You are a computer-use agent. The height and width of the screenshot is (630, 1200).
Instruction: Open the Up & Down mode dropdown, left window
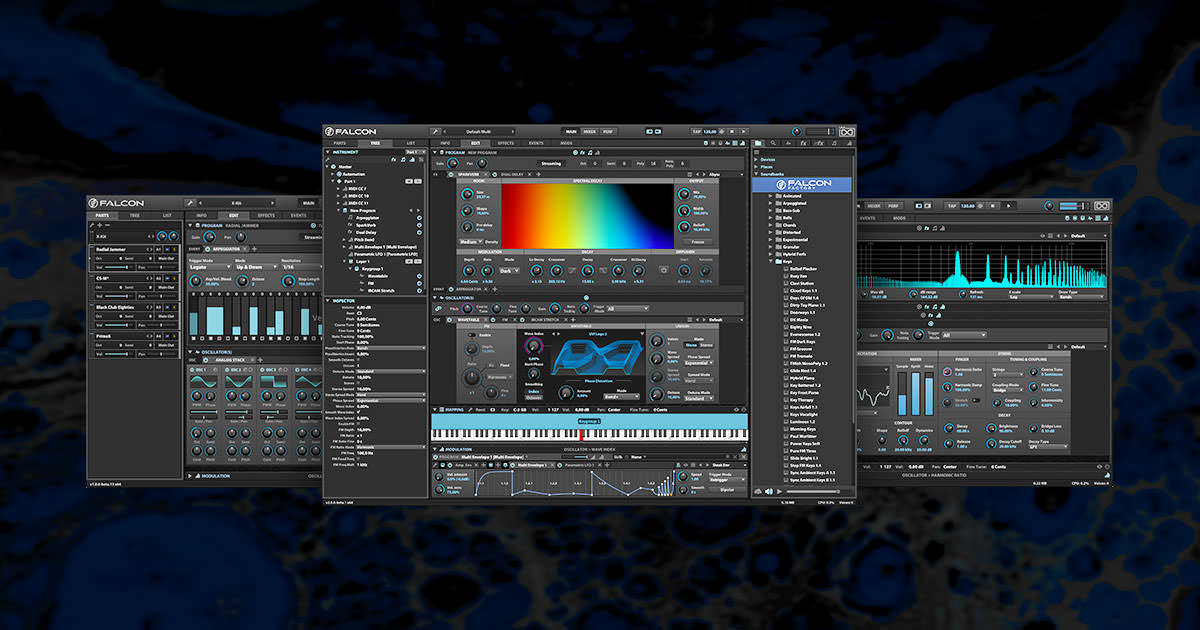[x=255, y=267]
